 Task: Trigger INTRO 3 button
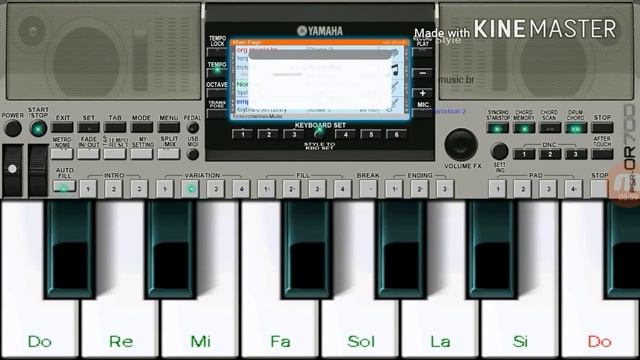coord(139,189)
